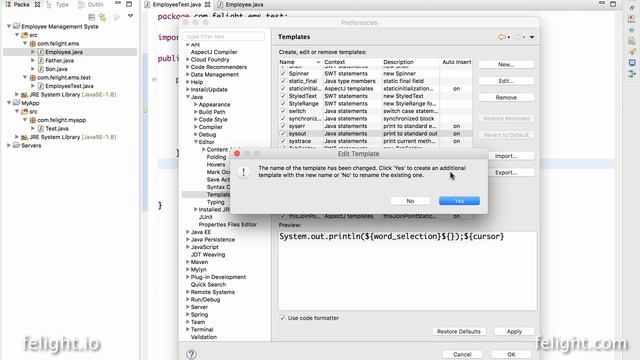The width and height of the screenshot is (640, 360).
Task: Select Employee.java file in Package Explorer
Action: pyautogui.click(x=64, y=52)
